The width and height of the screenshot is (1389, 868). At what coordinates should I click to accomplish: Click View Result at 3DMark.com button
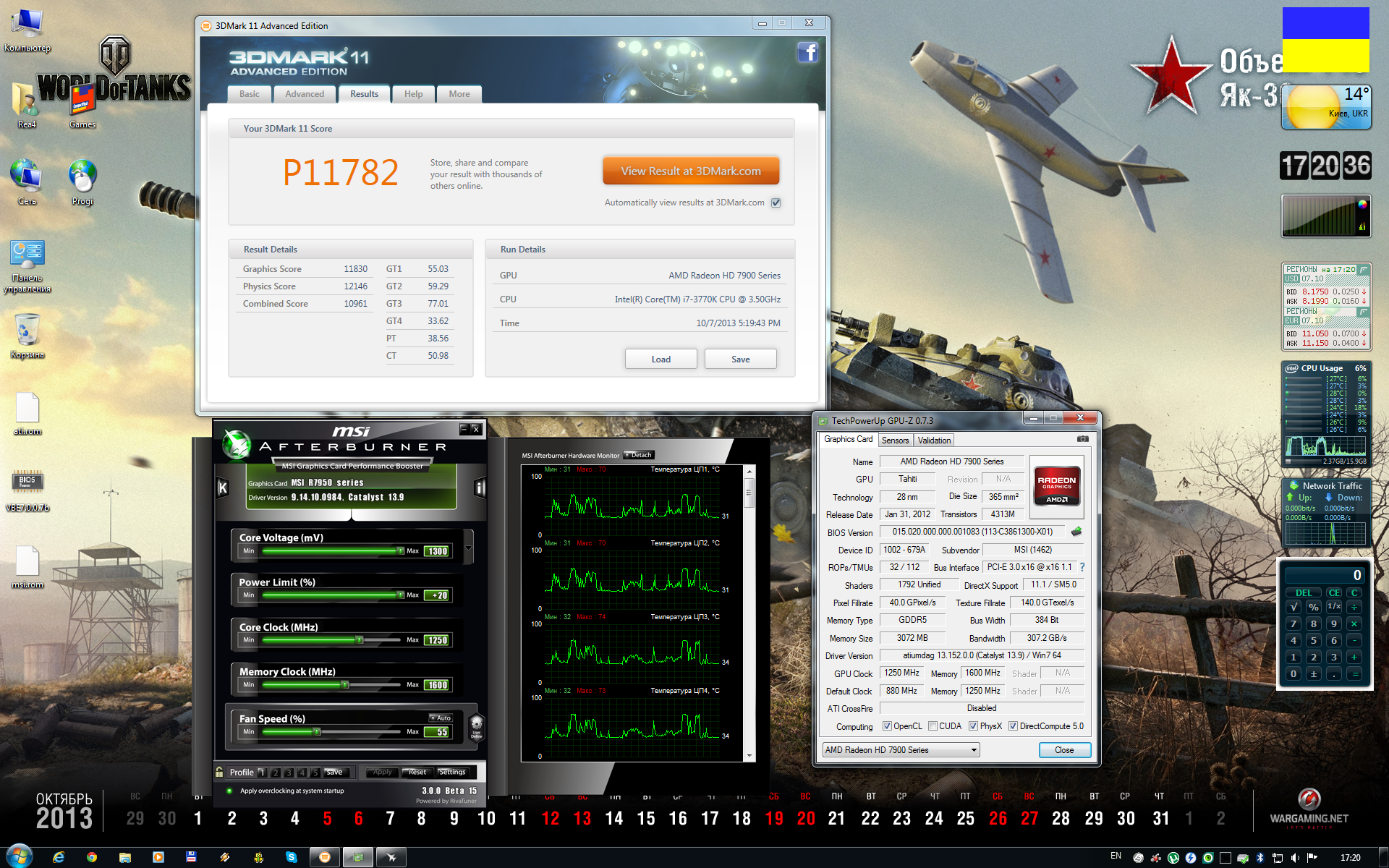[x=691, y=171]
